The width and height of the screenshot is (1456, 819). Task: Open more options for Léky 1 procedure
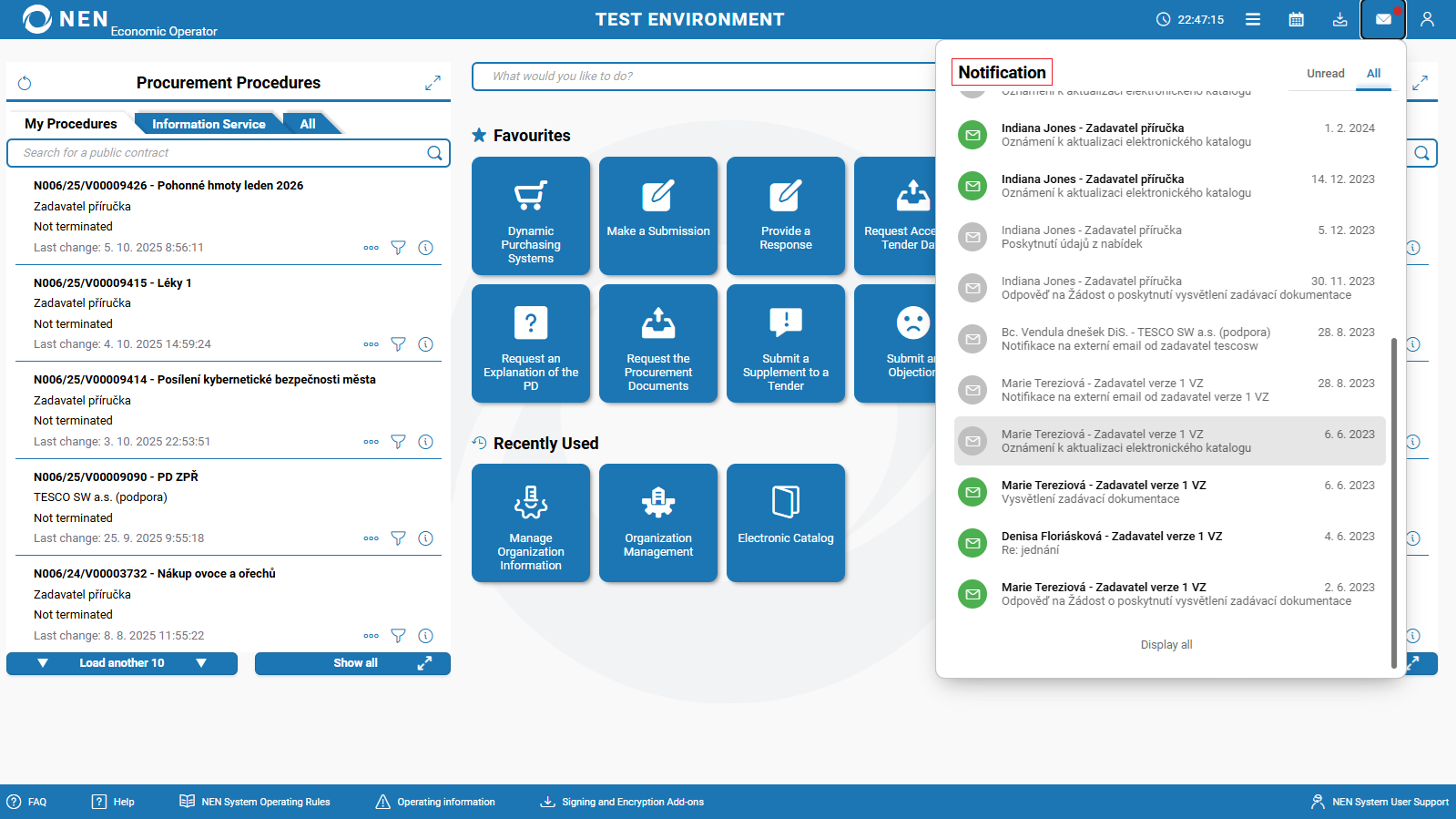coord(371,344)
